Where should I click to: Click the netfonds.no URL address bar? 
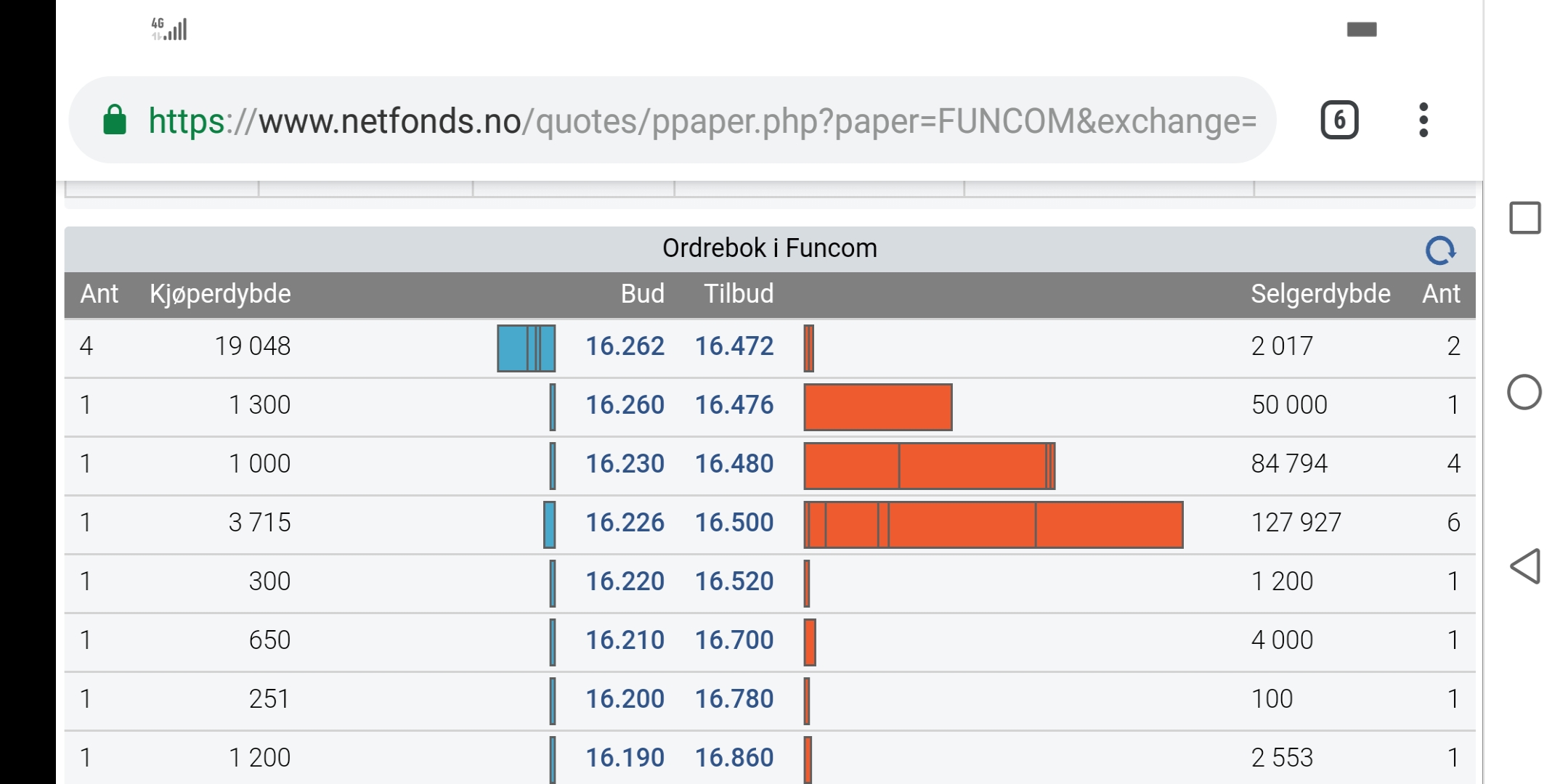(x=672, y=120)
